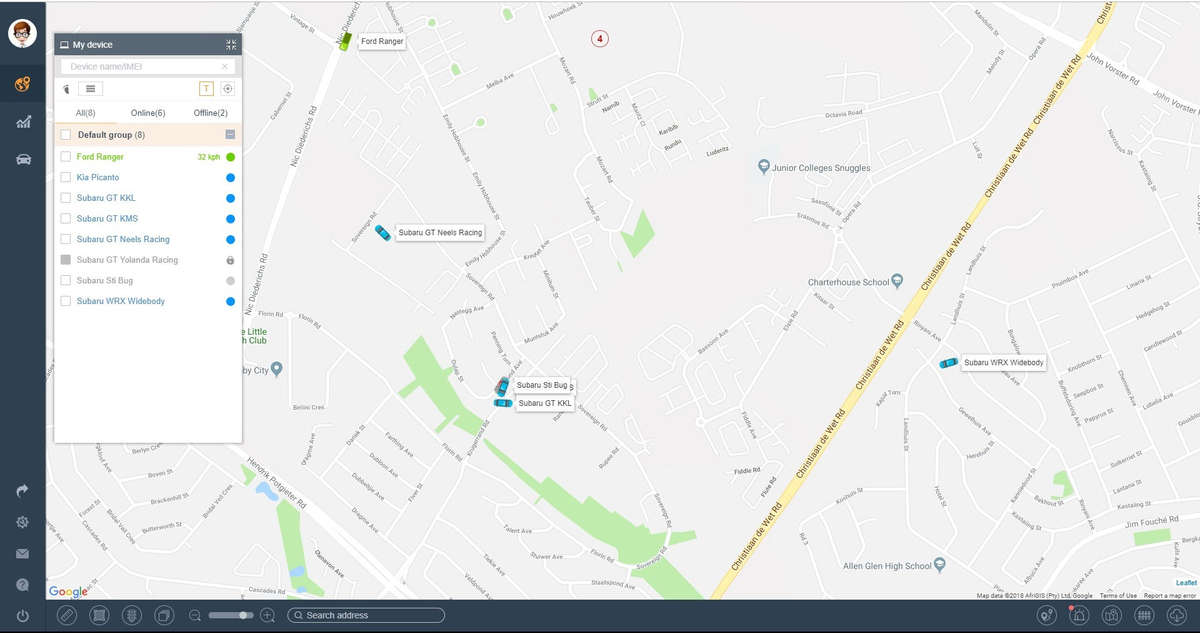Viewport: 1200px width, 633px height.
Task: Open the geofence grid icon
Action: 1145,615
